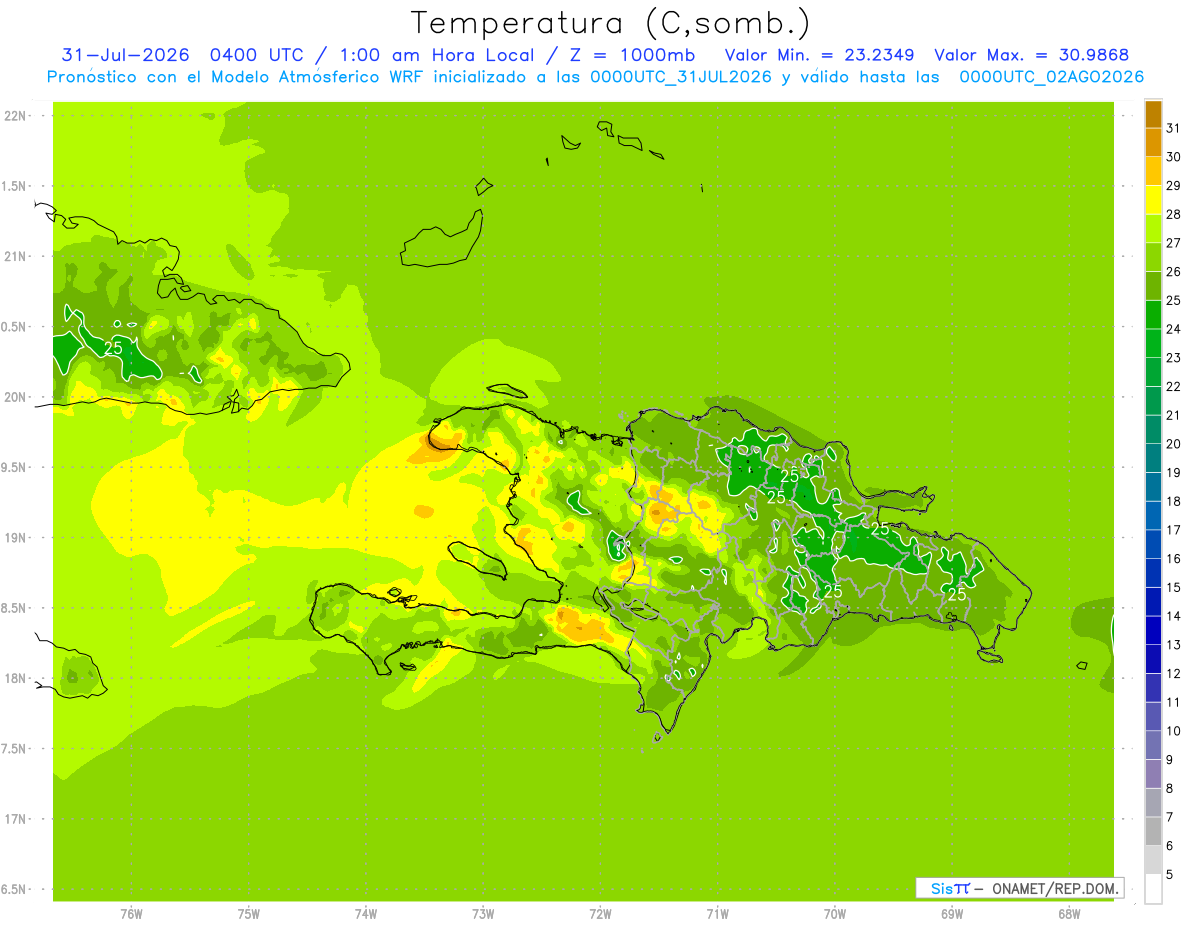Click the gray swatch between 6 and 7
This screenshot has width=1200, height=927.
tap(1153, 832)
